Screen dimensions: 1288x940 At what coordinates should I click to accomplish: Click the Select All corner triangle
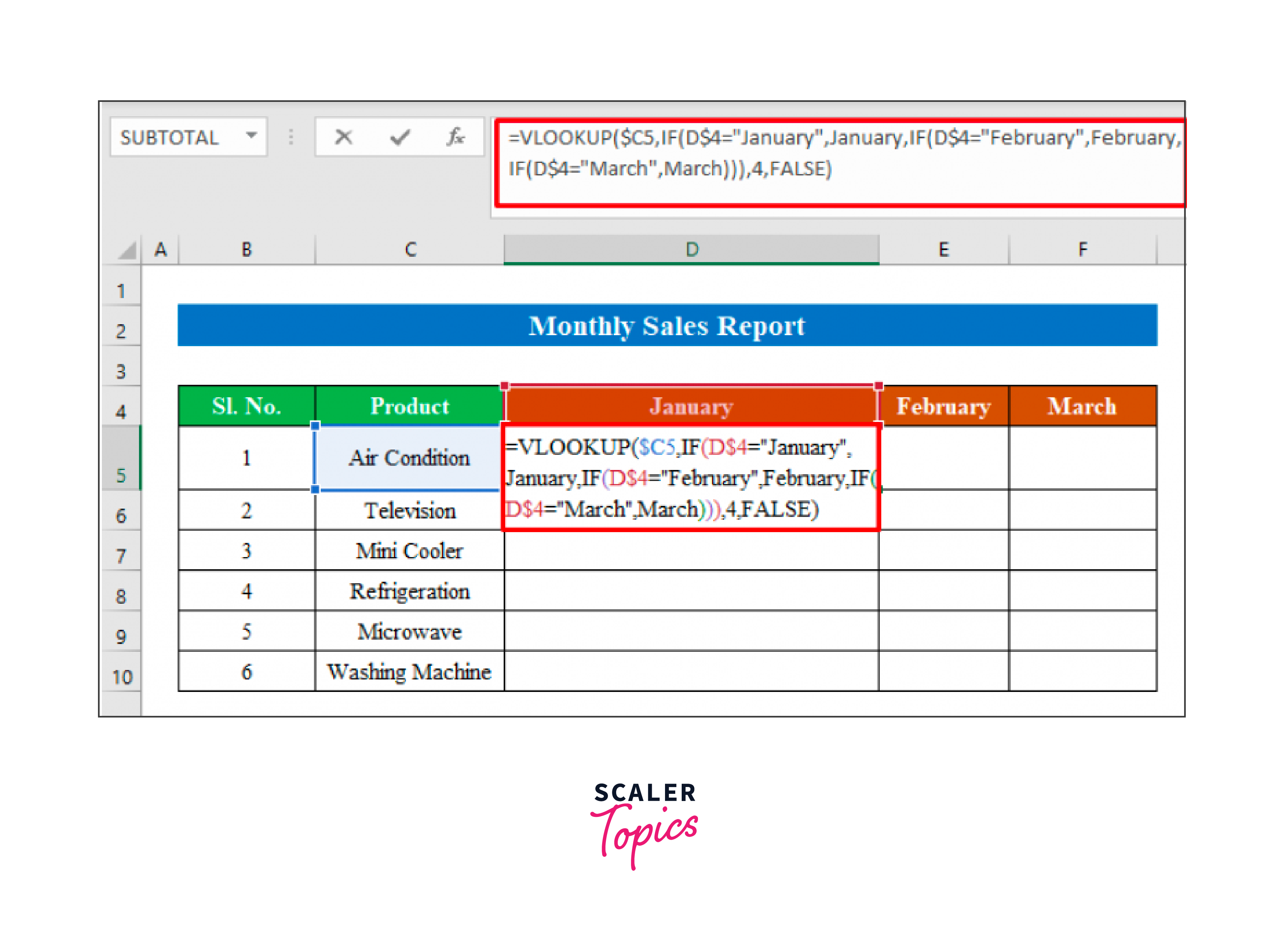point(127,250)
